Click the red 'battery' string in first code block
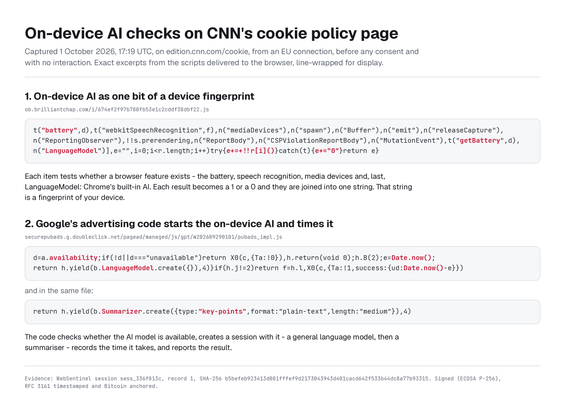 tap(59, 130)
